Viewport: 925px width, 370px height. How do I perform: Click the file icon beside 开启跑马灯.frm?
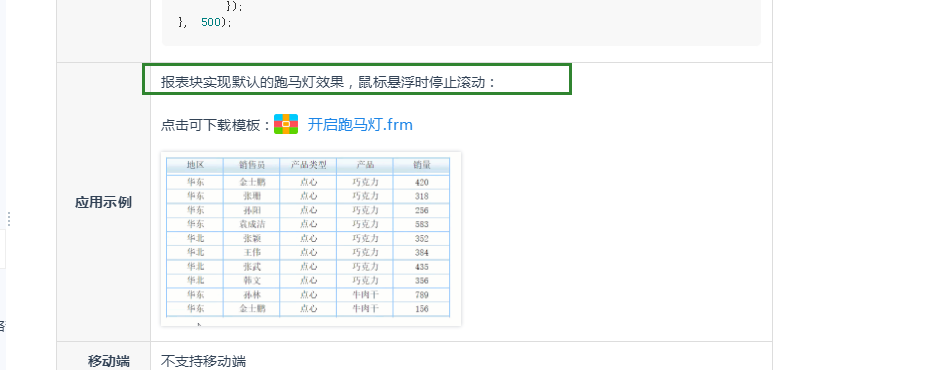point(286,125)
